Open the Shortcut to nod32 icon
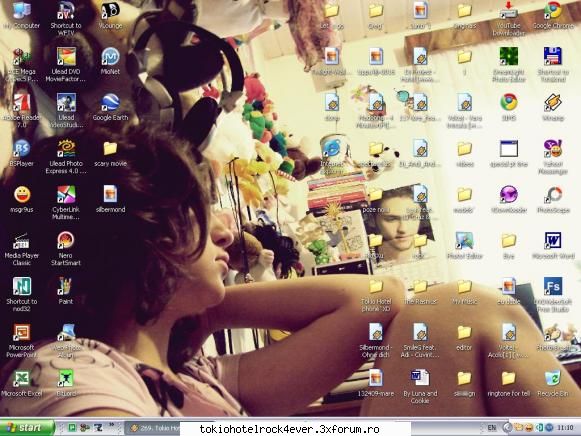The height and width of the screenshot is (436, 581). click(x=21, y=294)
